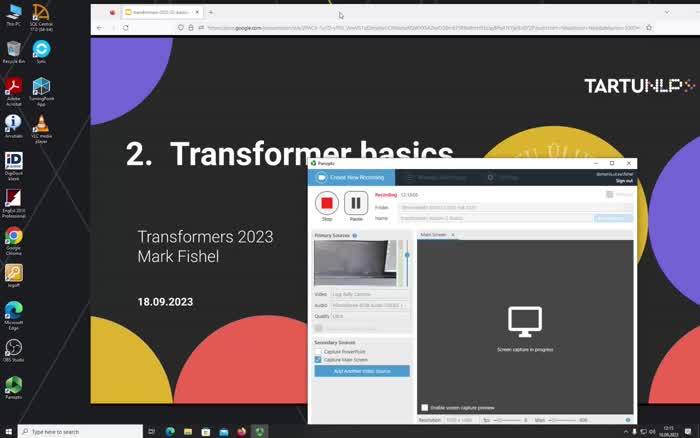
Task: Click the recording Folder field
Action: coord(516,208)
